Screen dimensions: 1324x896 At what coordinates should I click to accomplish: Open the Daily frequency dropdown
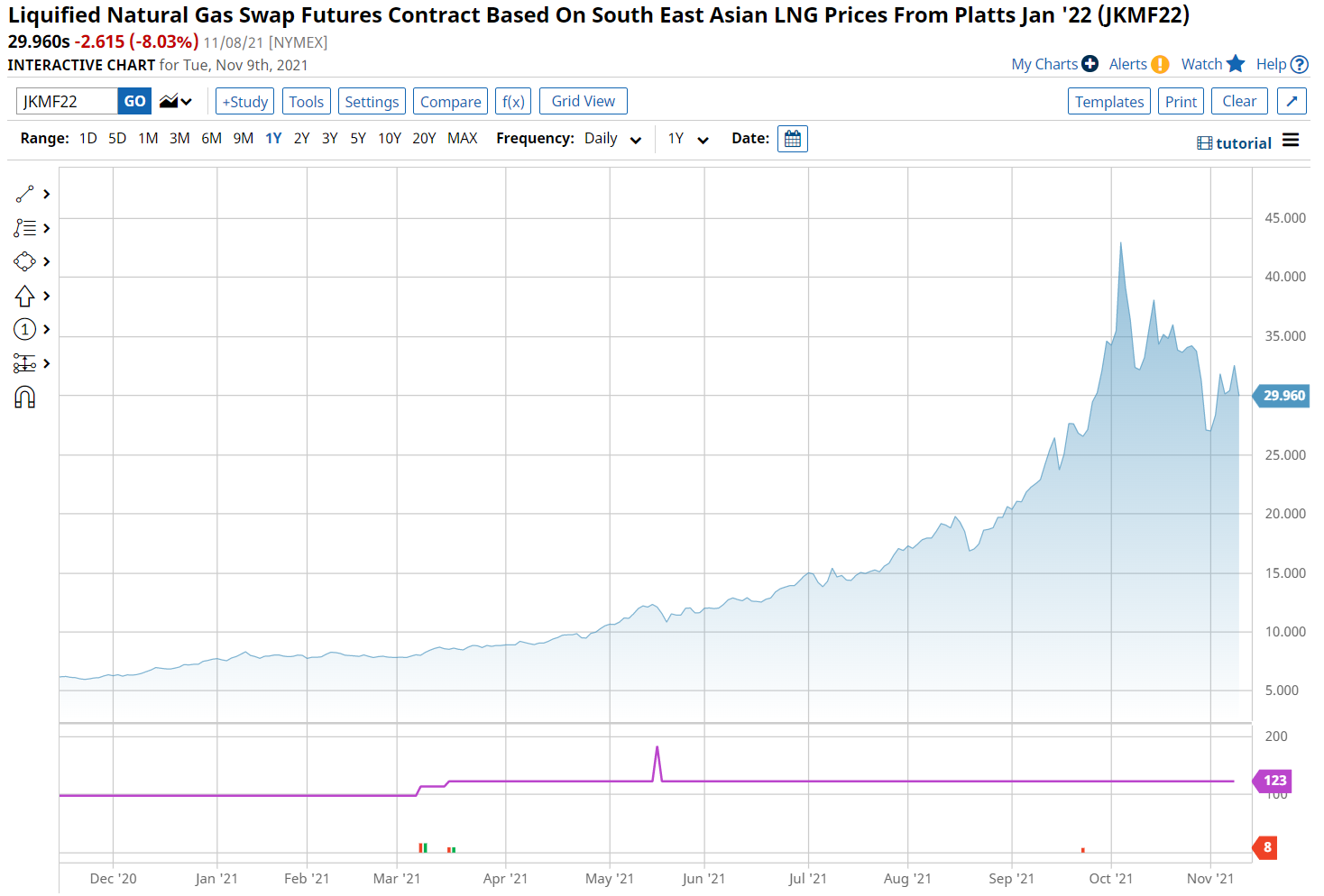613,139
